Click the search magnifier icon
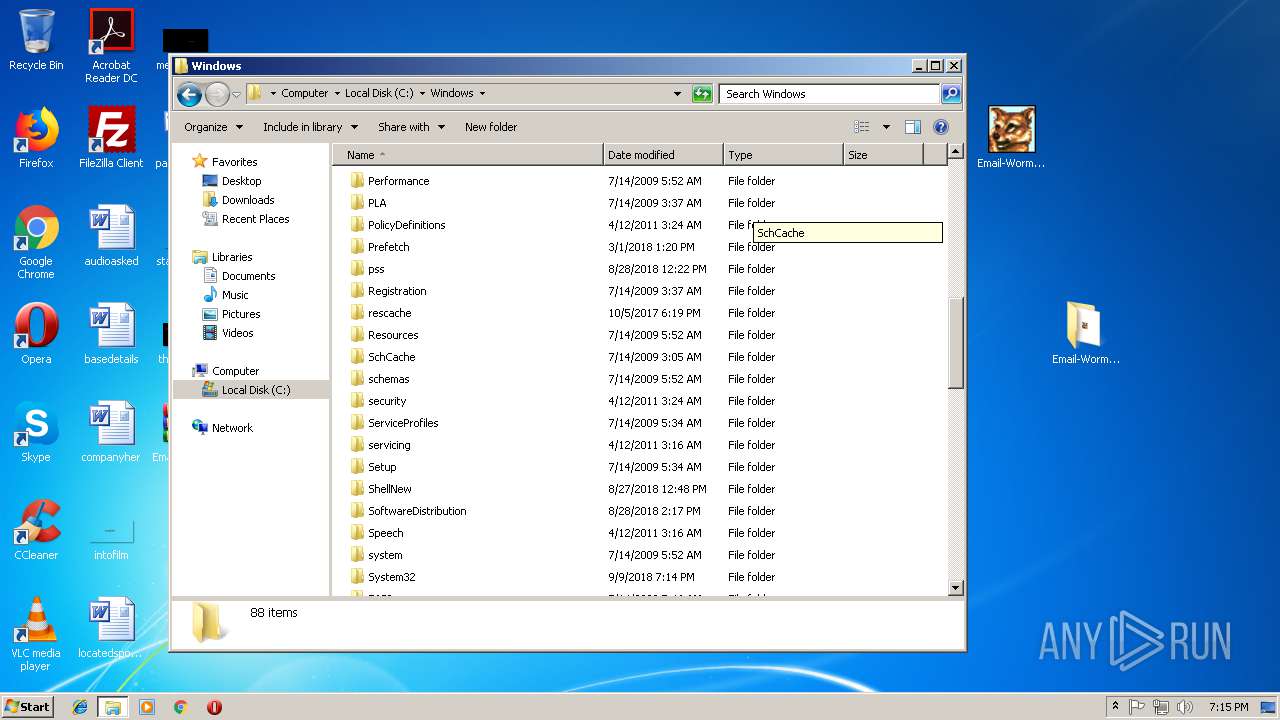This screenshot has width=1280, height=720. pos(951,94)
